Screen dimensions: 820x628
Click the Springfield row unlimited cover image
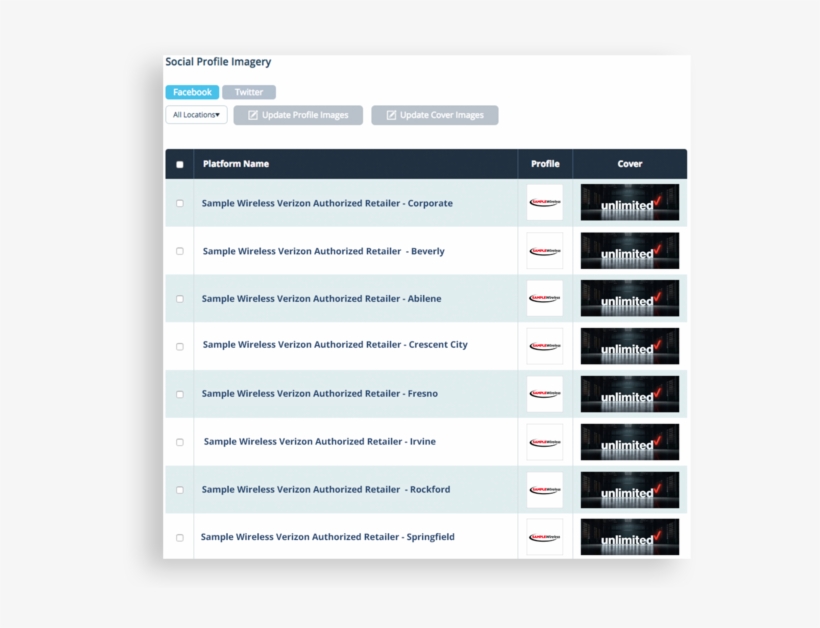pyautogui.click(x=630, y=537)
